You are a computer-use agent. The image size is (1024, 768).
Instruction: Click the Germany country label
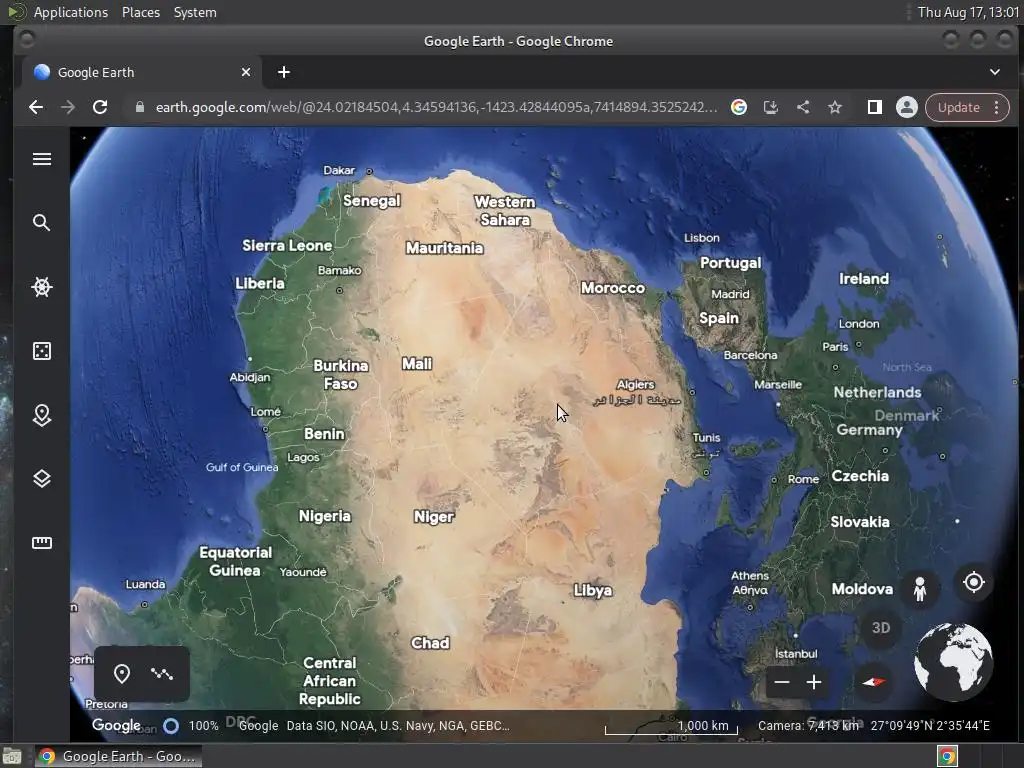869,430
